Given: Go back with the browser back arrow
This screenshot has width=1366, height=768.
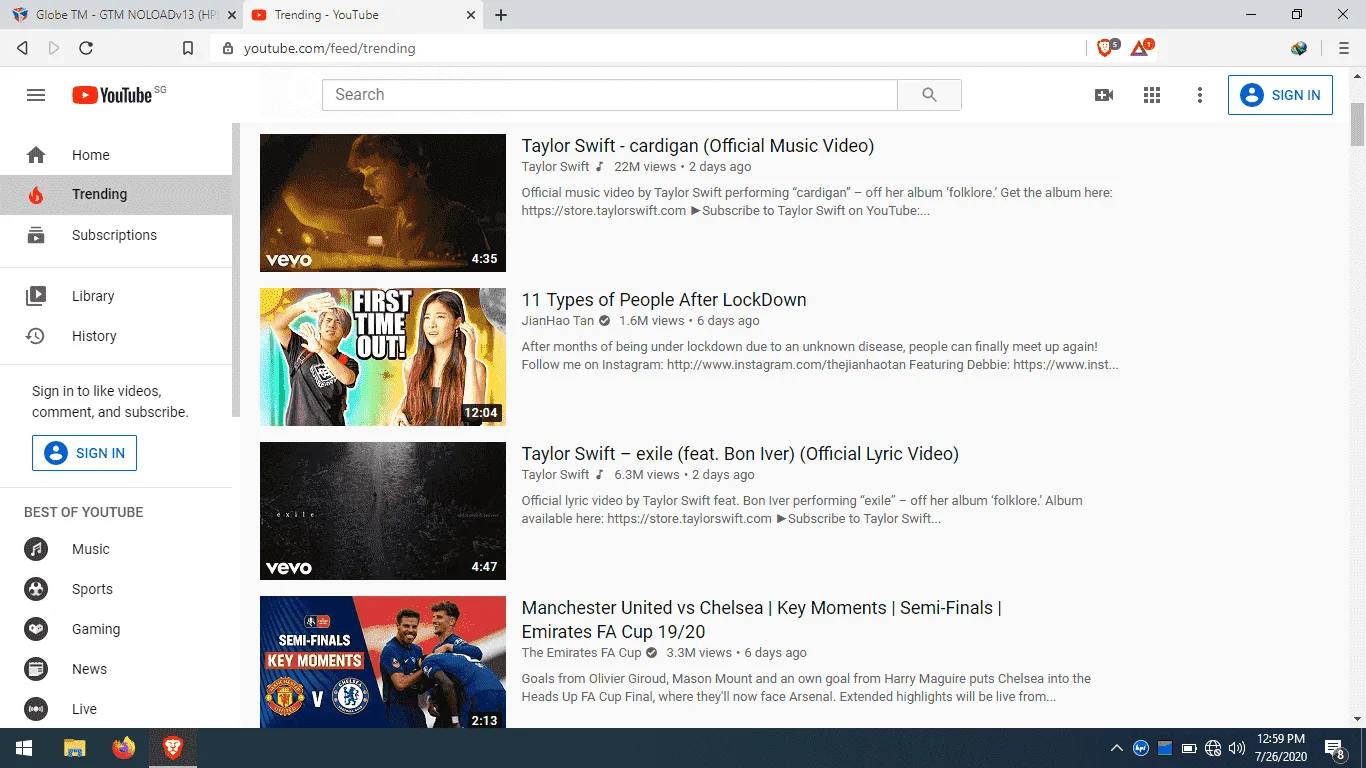Looking at the screenshot, I should [x=22, y=48].
